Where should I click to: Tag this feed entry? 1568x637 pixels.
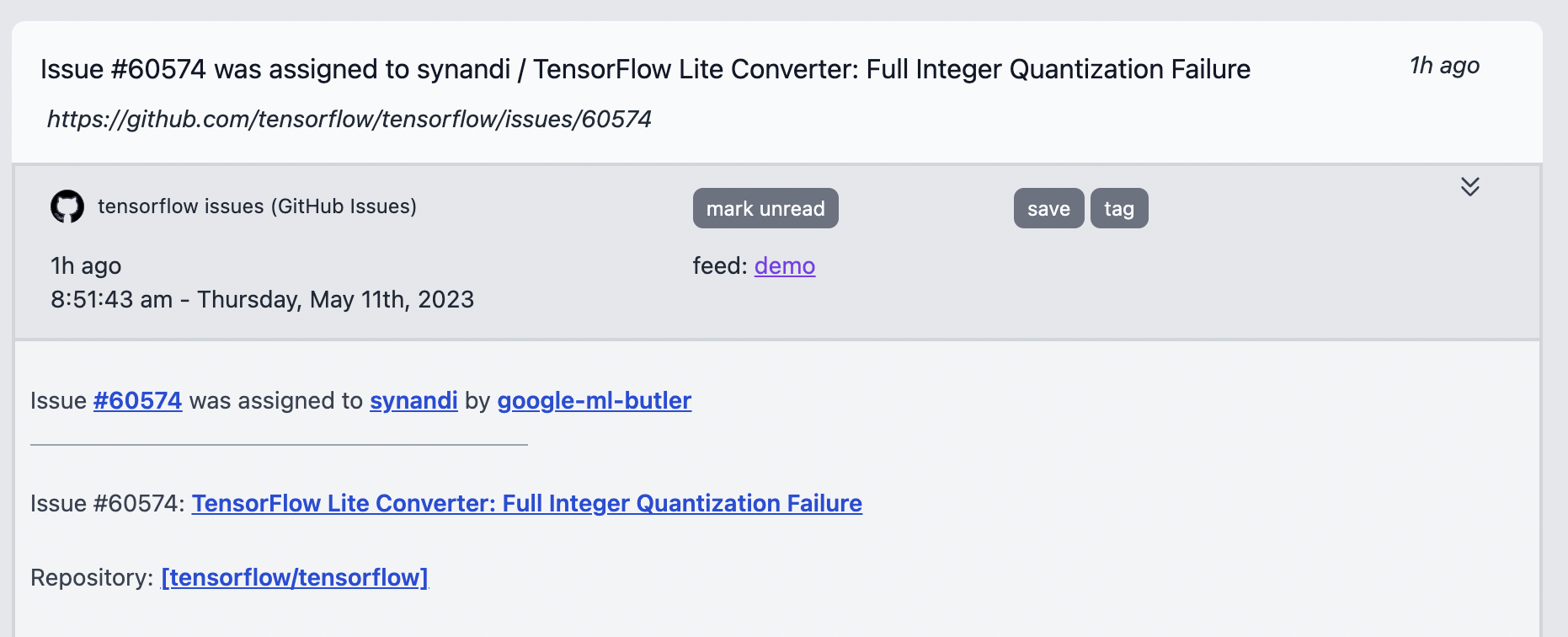[1119, 208]
